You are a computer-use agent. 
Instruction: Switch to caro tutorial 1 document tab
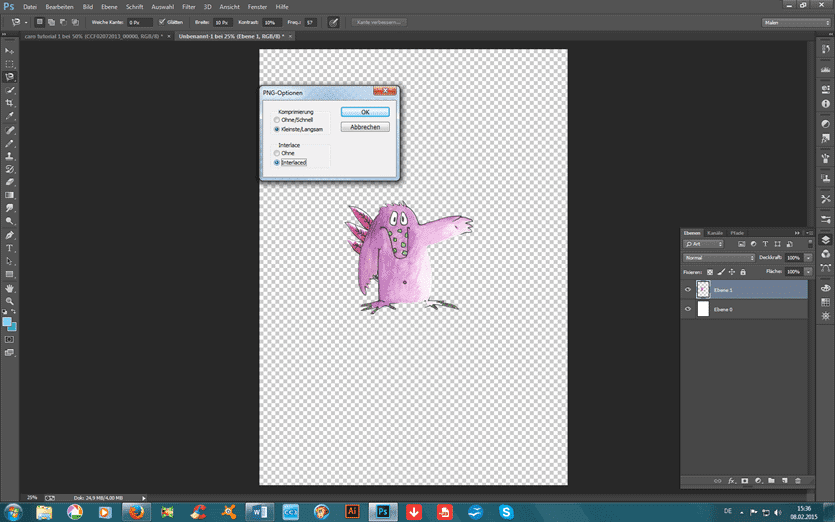94,36
